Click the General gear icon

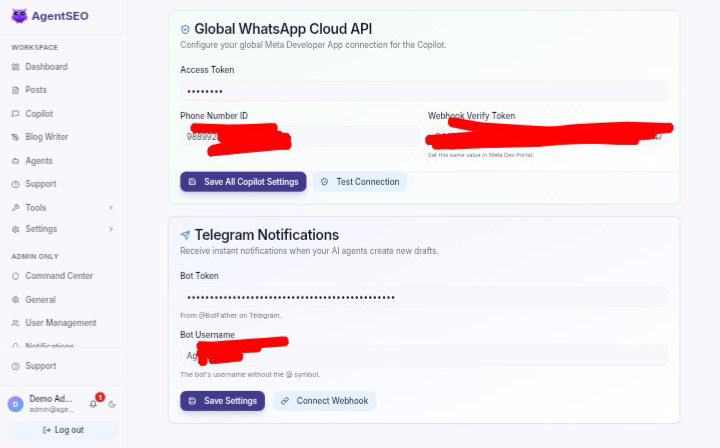(16, 300)
